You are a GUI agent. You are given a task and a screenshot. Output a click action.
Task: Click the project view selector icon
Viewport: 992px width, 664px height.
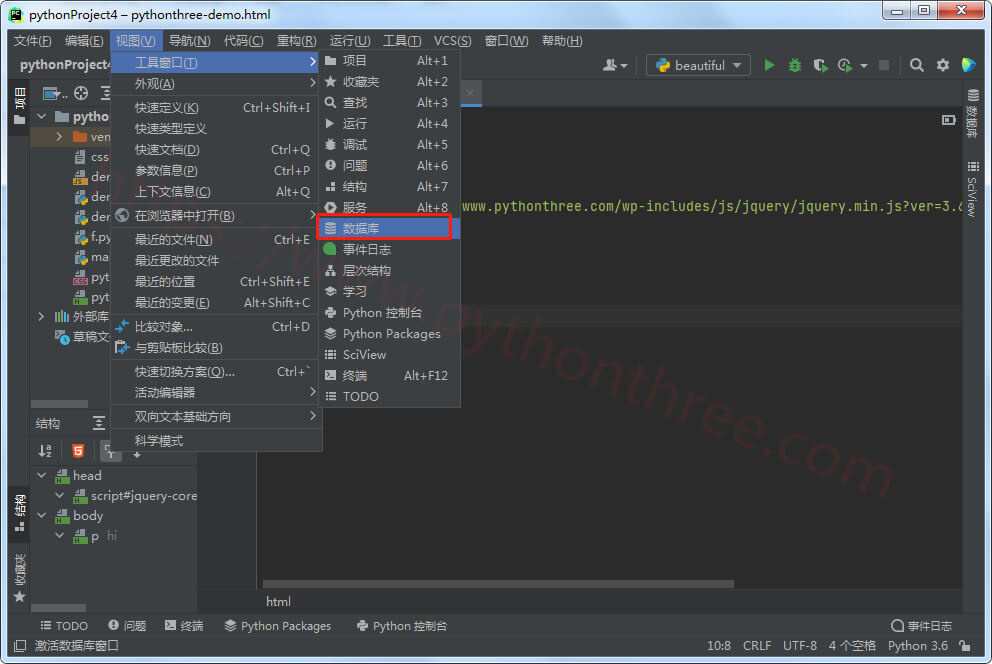[54, 94]
